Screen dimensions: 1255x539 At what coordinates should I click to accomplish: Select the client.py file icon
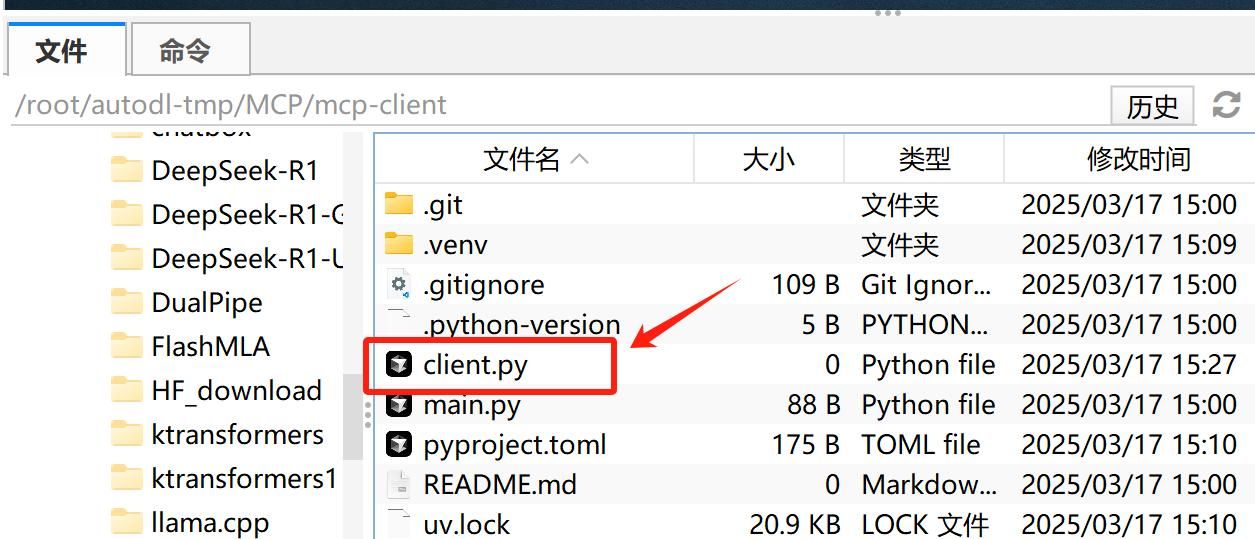click(x=399, y=364)
